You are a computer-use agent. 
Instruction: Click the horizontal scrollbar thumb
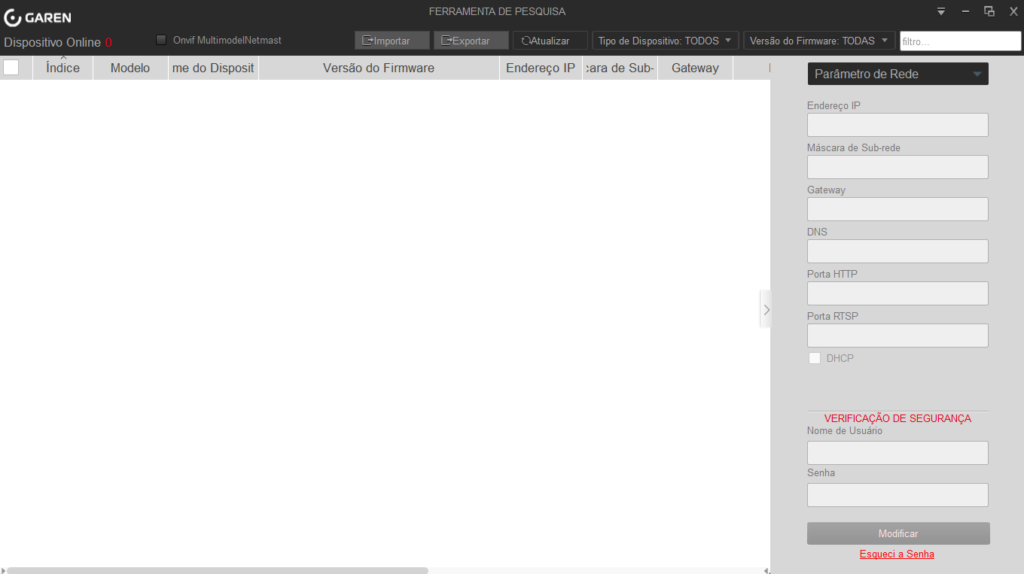point(217,571)
